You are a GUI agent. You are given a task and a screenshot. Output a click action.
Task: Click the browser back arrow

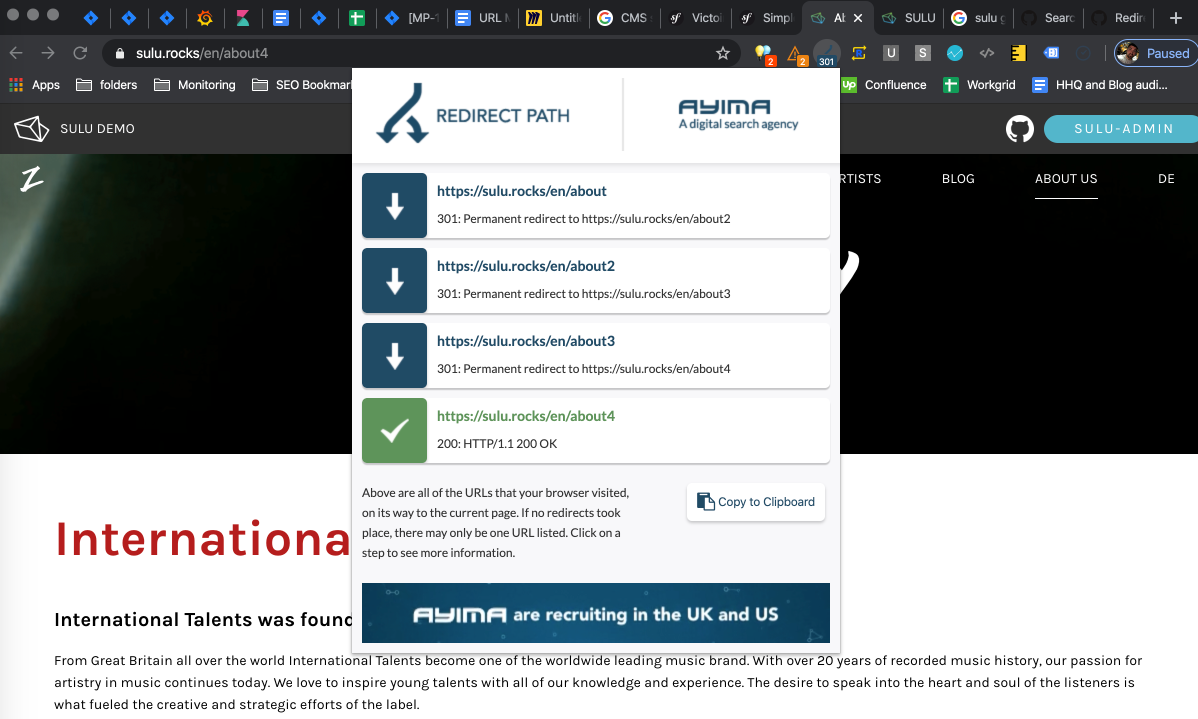pos(16,53)
